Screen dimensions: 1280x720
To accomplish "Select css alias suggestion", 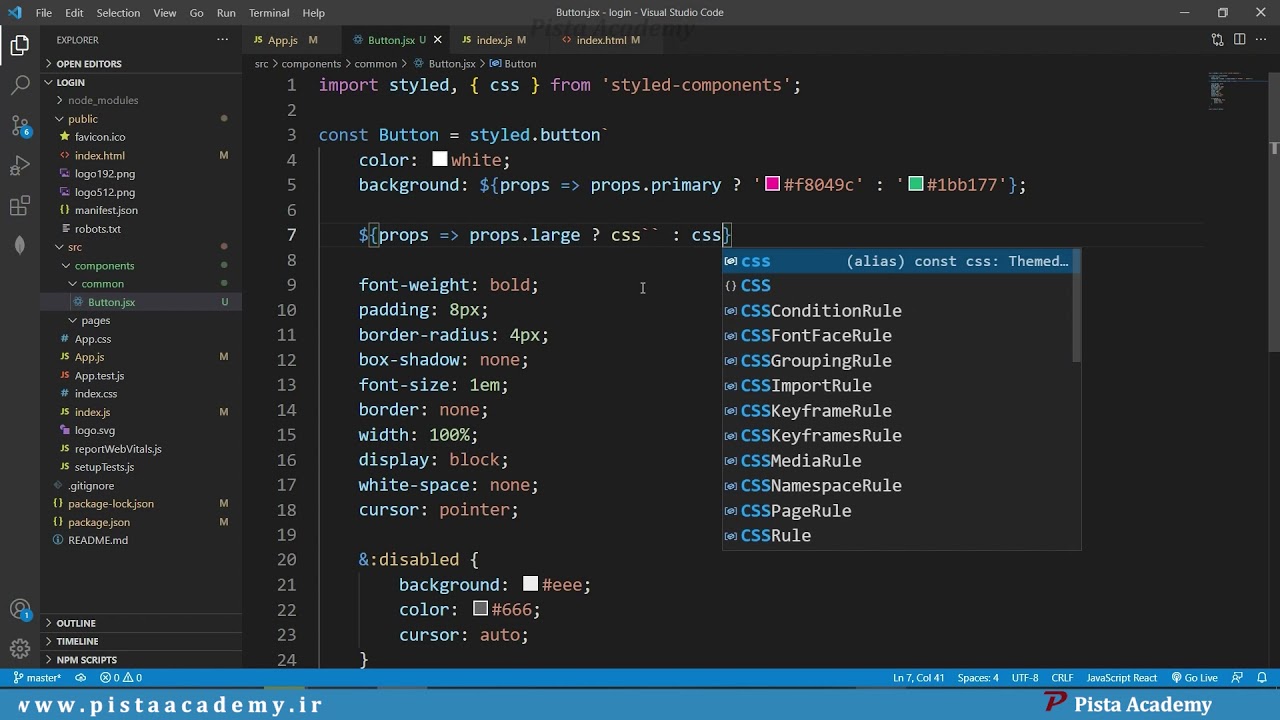I will pyautogui.click(x=900, y=261).
